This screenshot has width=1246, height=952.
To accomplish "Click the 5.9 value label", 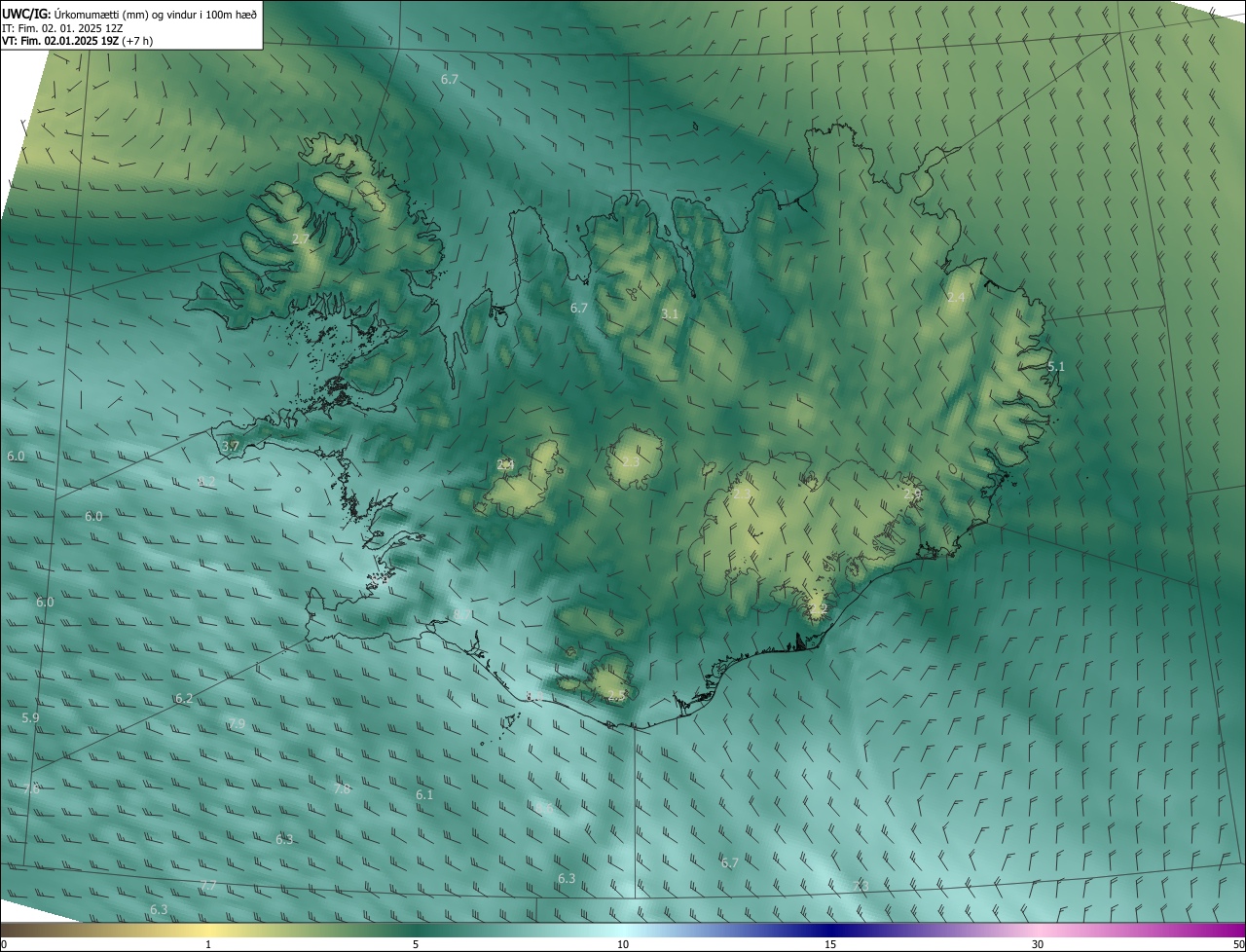I will coord(30,717).
